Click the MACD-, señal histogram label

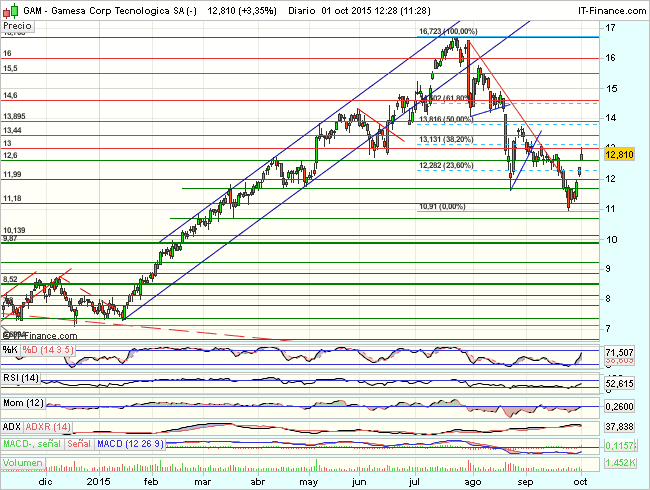pyautogui.click(x=32, y=444)
